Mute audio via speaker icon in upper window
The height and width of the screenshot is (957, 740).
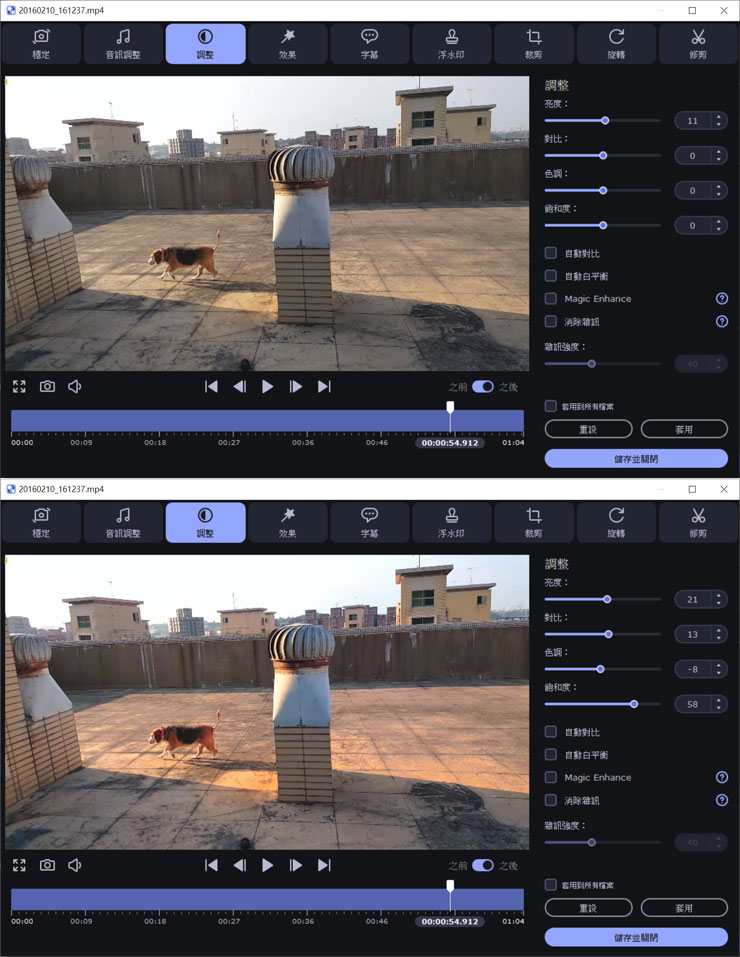coord(74,386)
